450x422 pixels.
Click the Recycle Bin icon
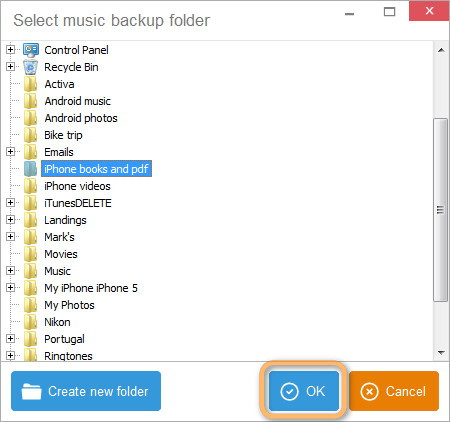31,67
